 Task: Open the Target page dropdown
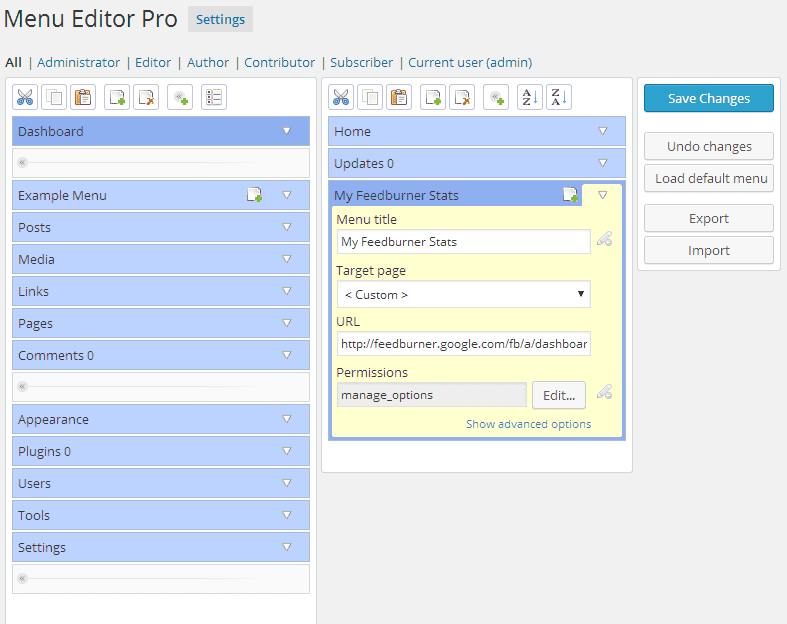[x=464, y=294]
